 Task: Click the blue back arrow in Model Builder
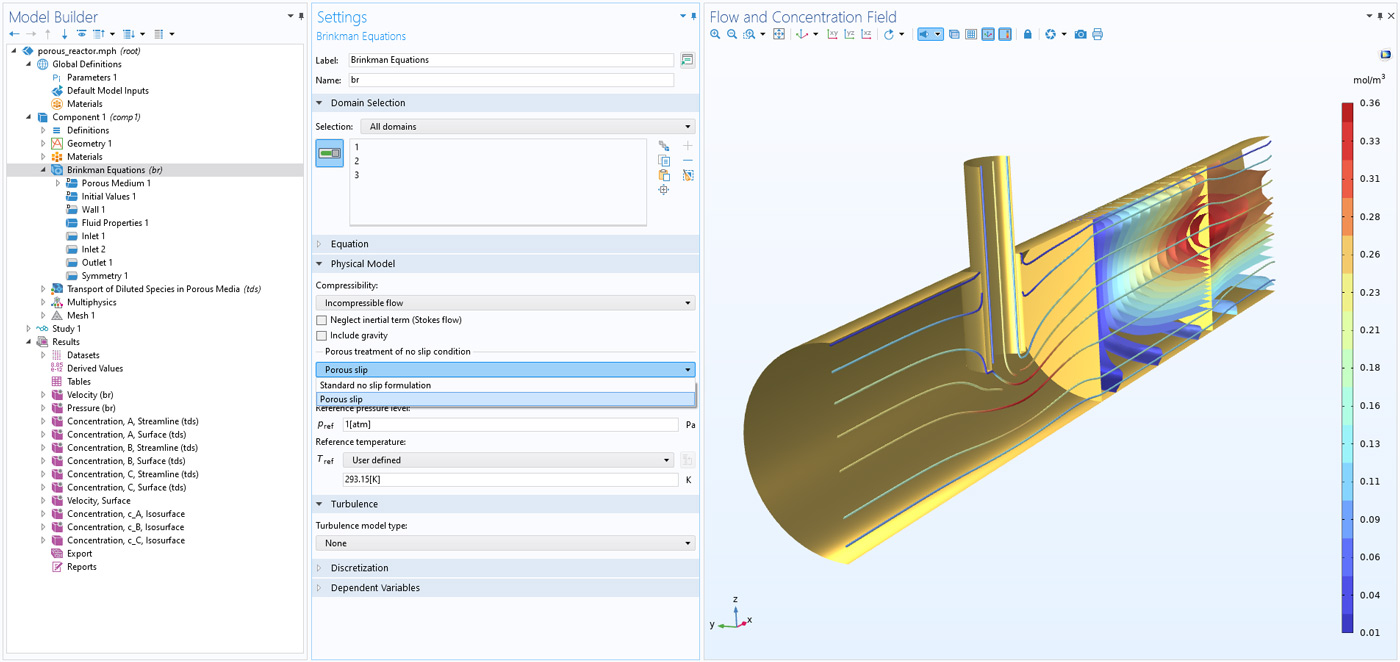tap(15, 34)
